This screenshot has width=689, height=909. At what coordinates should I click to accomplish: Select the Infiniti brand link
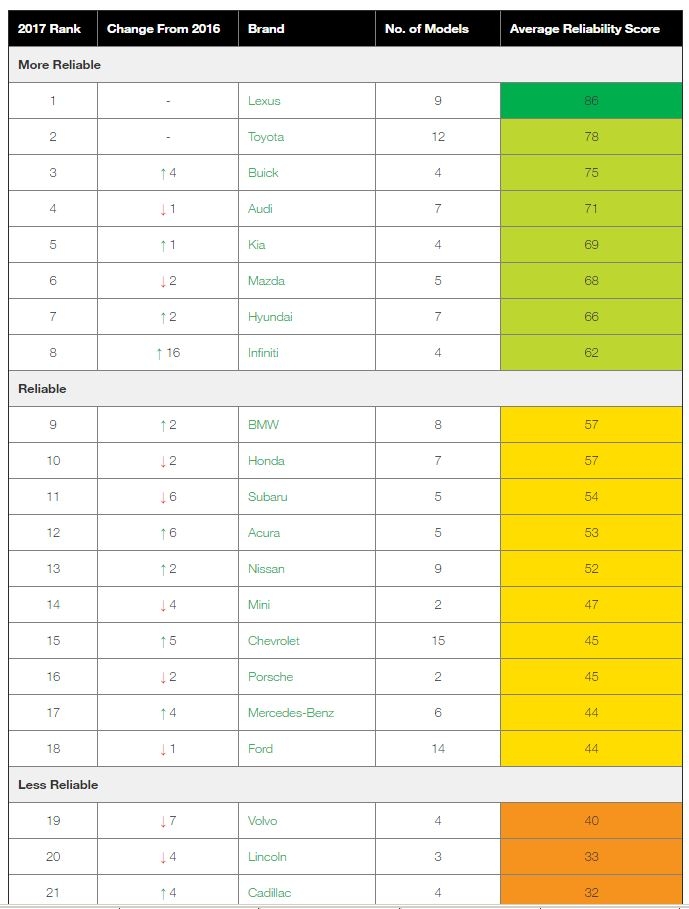[x=263, y=352]
